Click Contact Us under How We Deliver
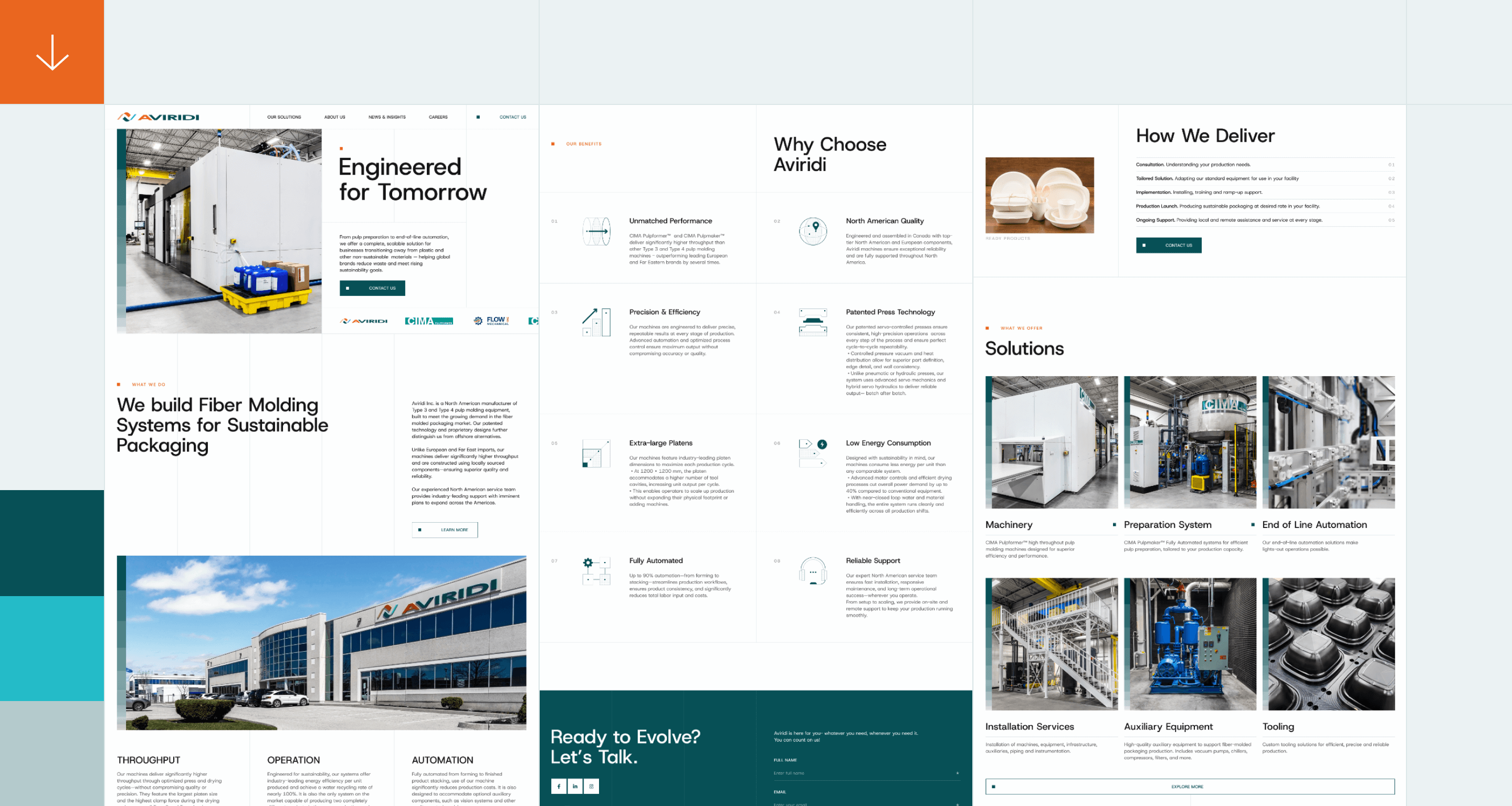The width and height of the screenshot is (1512, 806). [x=1168, y=245]
